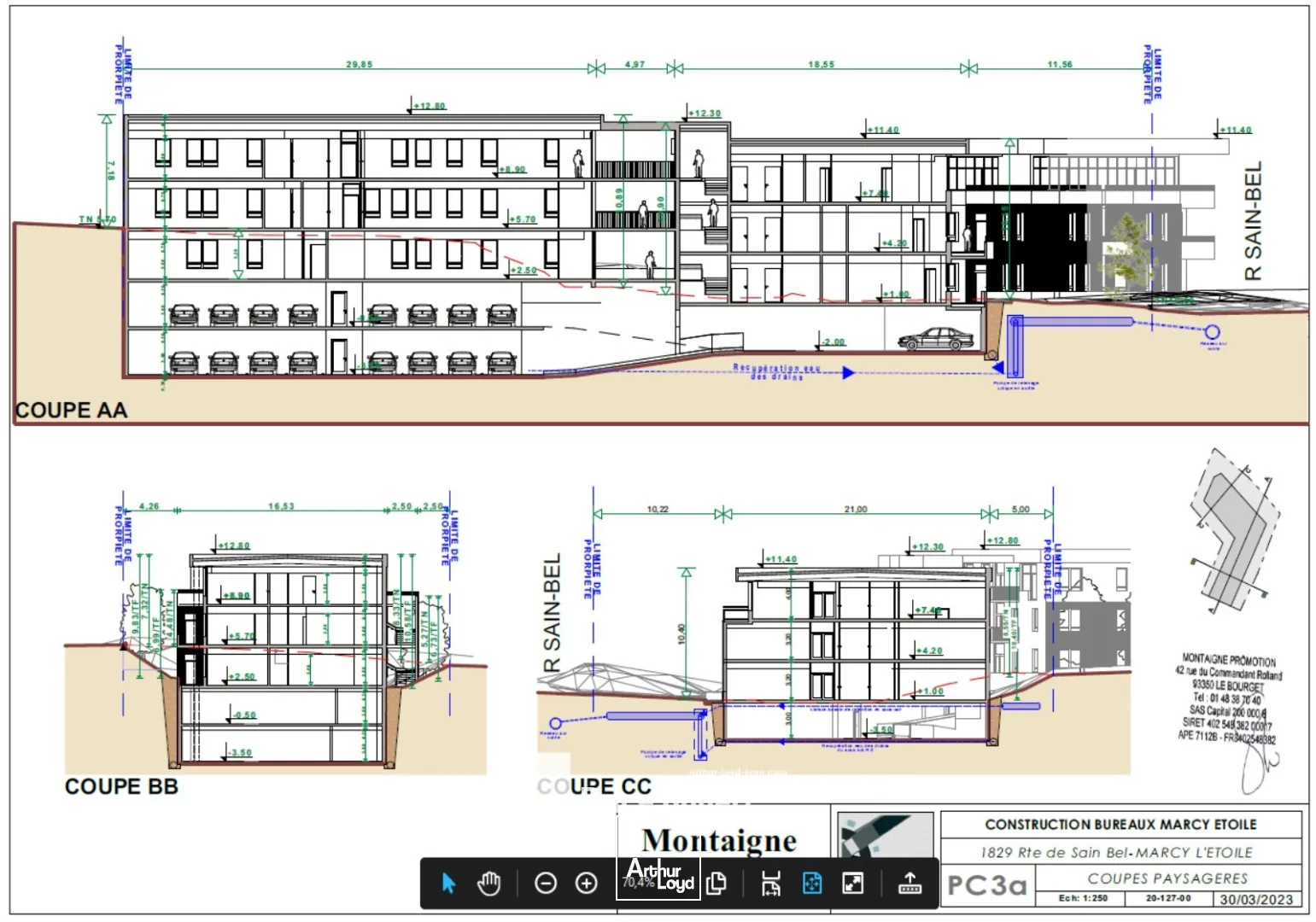Zoom out using the minus icon

click(x=547, y=884)
